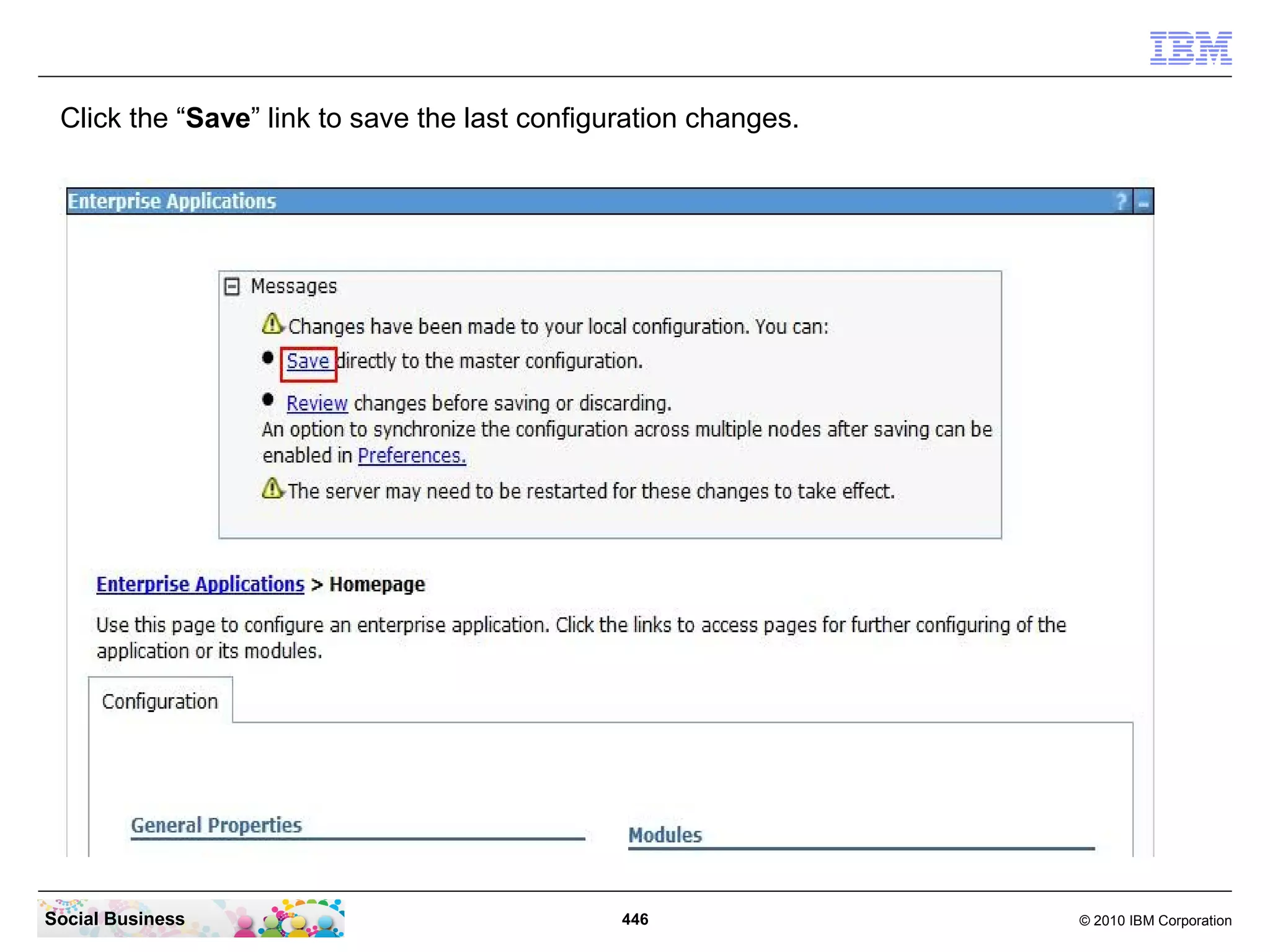Open the Review changes link
Viewport: 1270px width, 952px height.
[317, 403]
